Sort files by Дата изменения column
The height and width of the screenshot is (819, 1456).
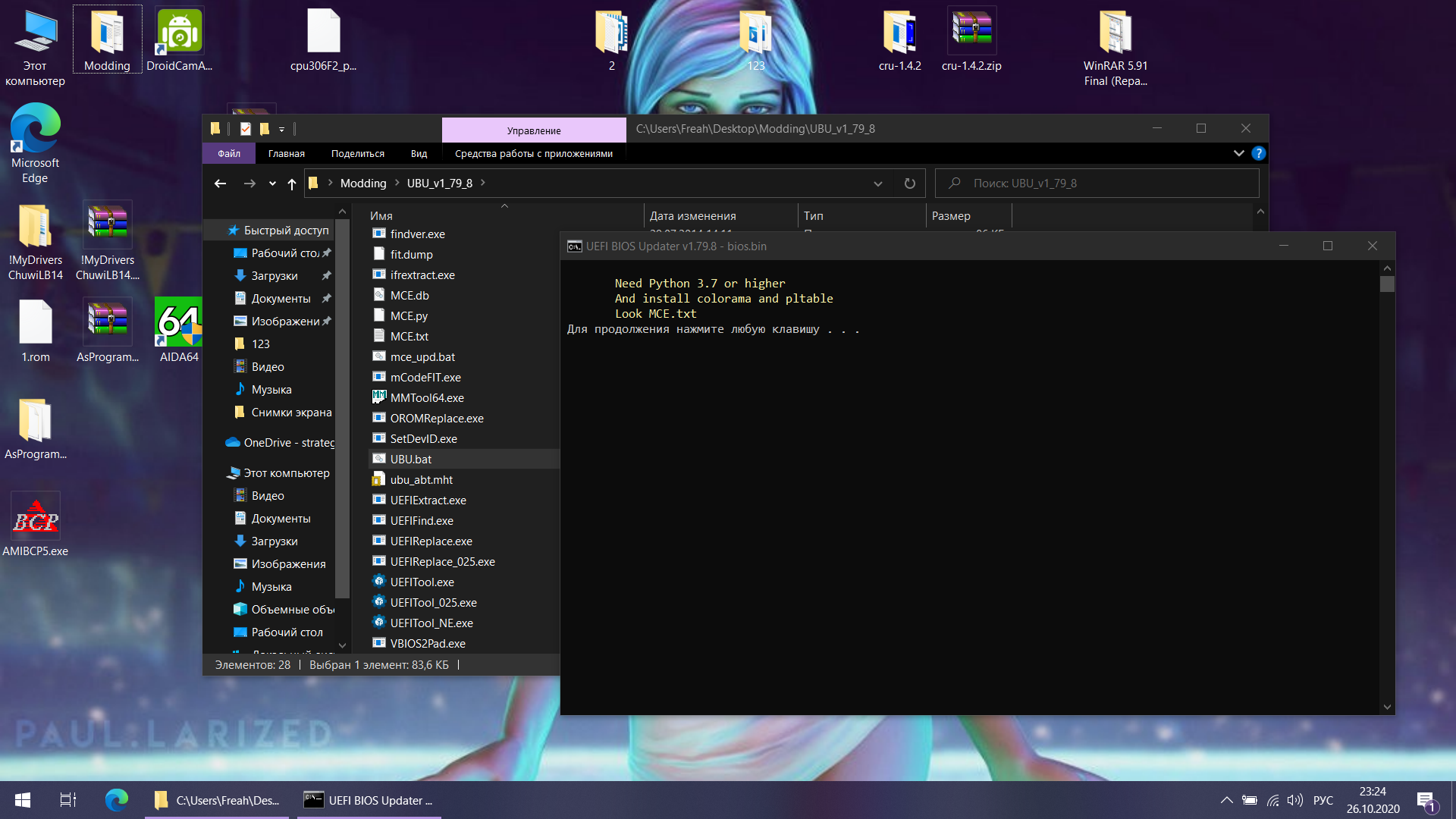coord(692,216)
